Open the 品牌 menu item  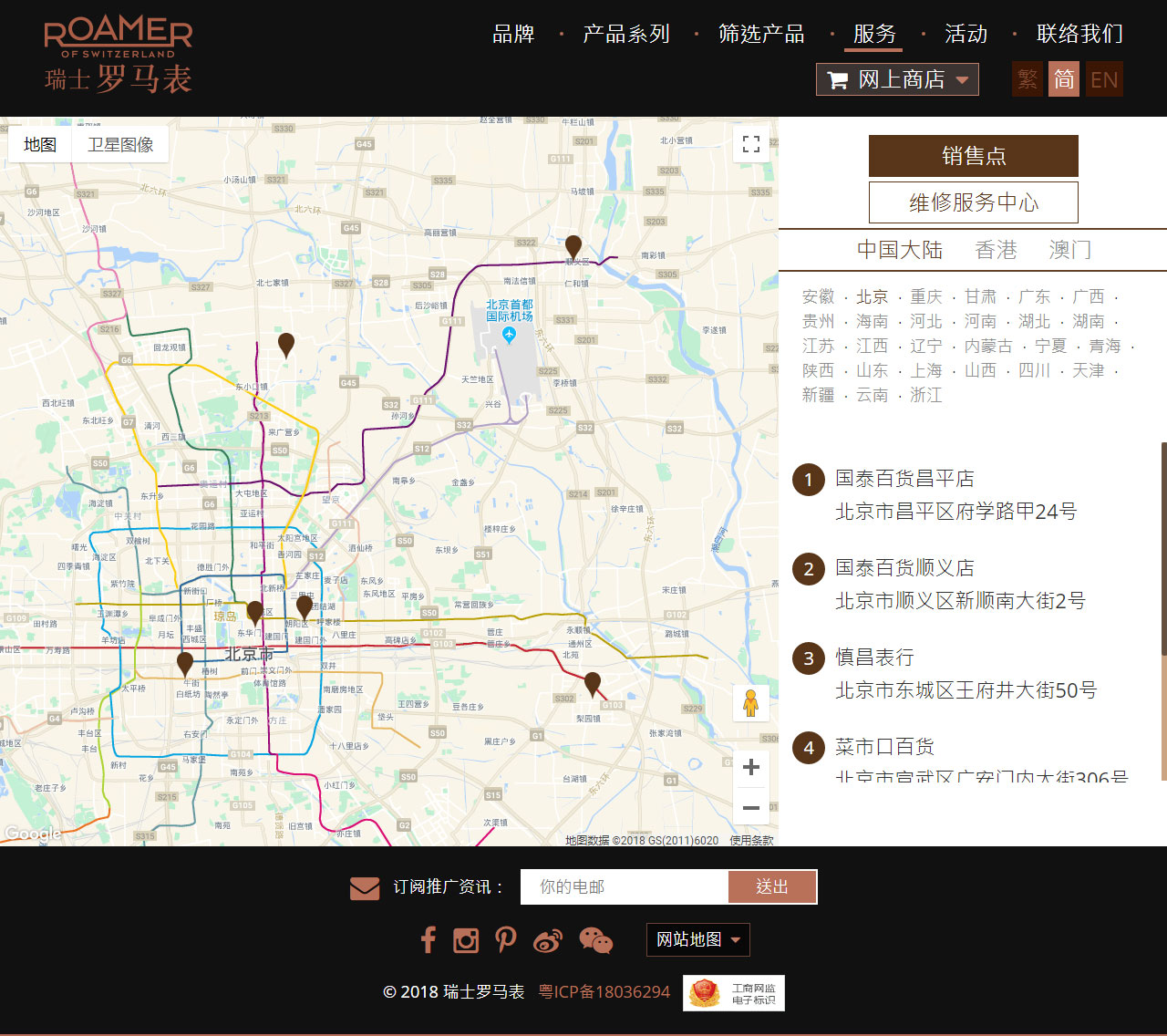pyautogui.click(x=513, y=35)
